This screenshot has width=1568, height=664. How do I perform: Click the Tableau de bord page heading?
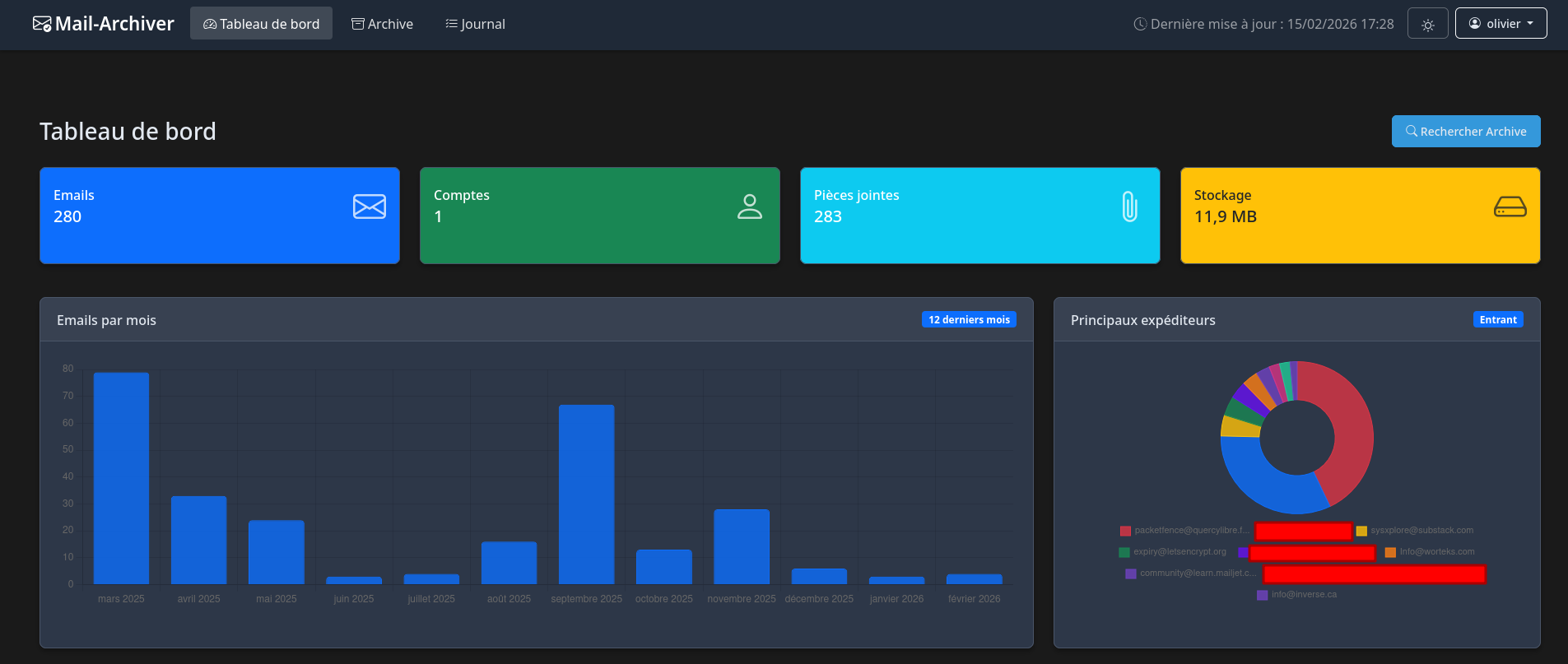coord(128,132)
